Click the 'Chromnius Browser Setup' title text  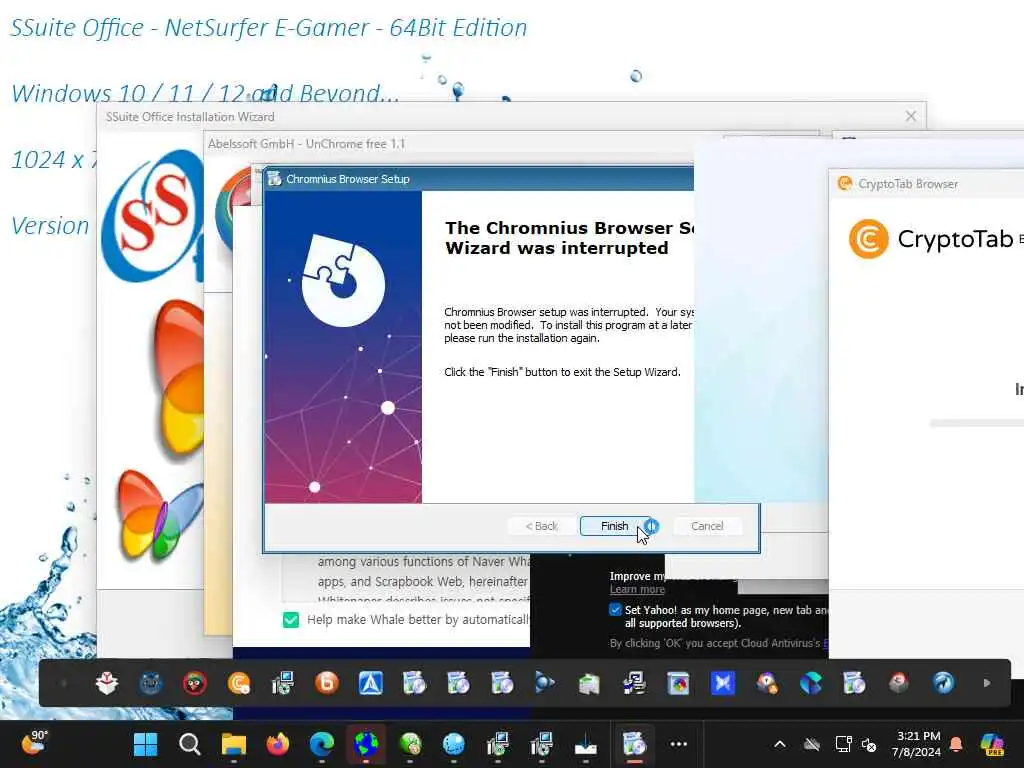pos(347,179)
